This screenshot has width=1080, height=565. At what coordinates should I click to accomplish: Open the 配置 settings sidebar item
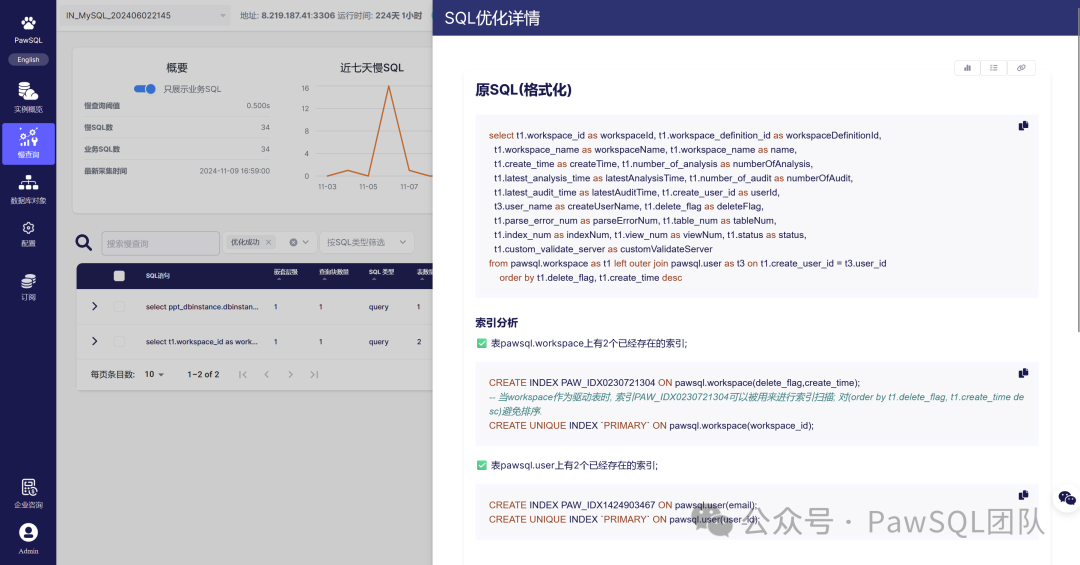pyautogui.click(x=28, y=234)
